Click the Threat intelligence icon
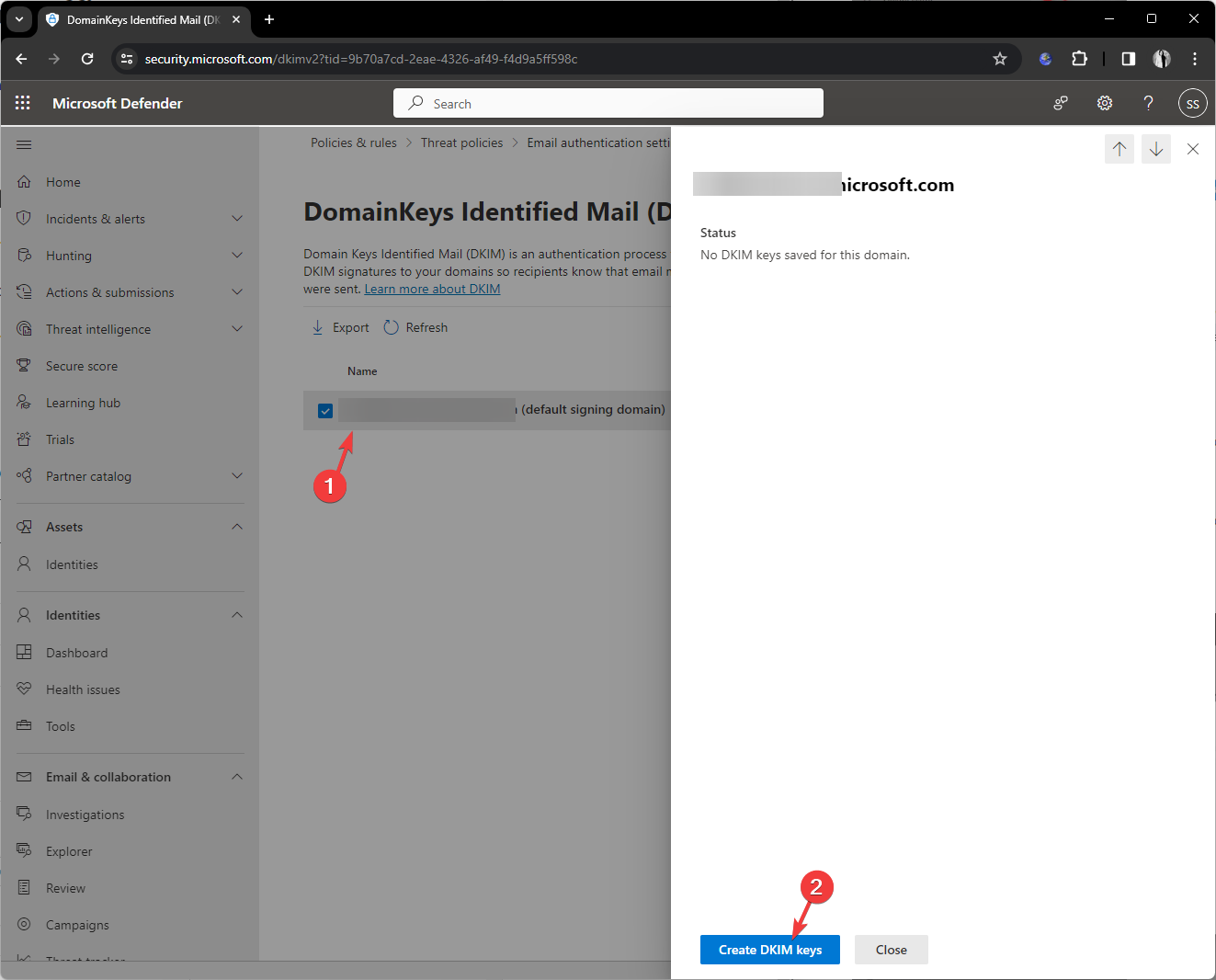Screen dimensions: 1216x980 pyautogui.click(x=24, y=329)
